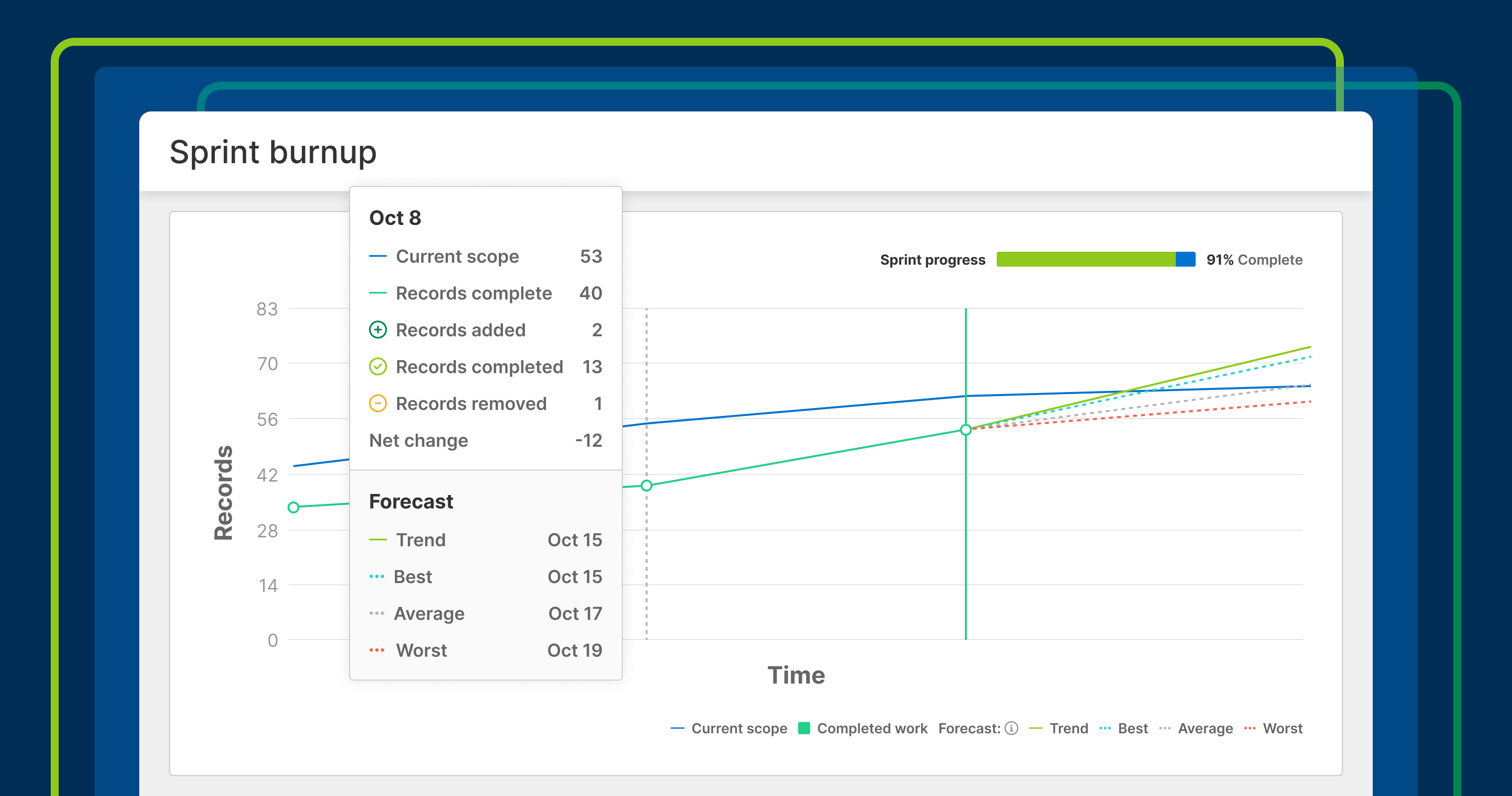Click the Sprint burnup title
1512x796 pixels.
click(273, 152)
